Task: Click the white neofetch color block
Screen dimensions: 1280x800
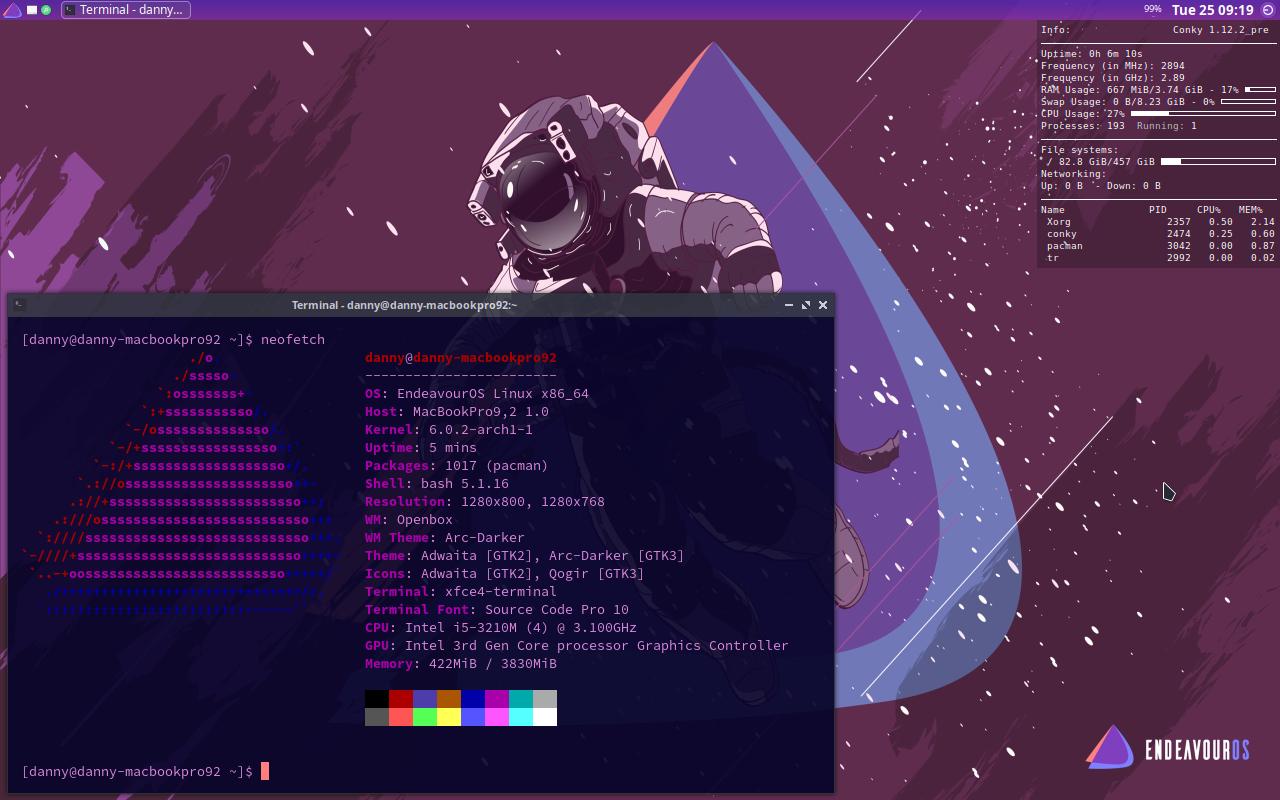Action: (x=545, y=717)
